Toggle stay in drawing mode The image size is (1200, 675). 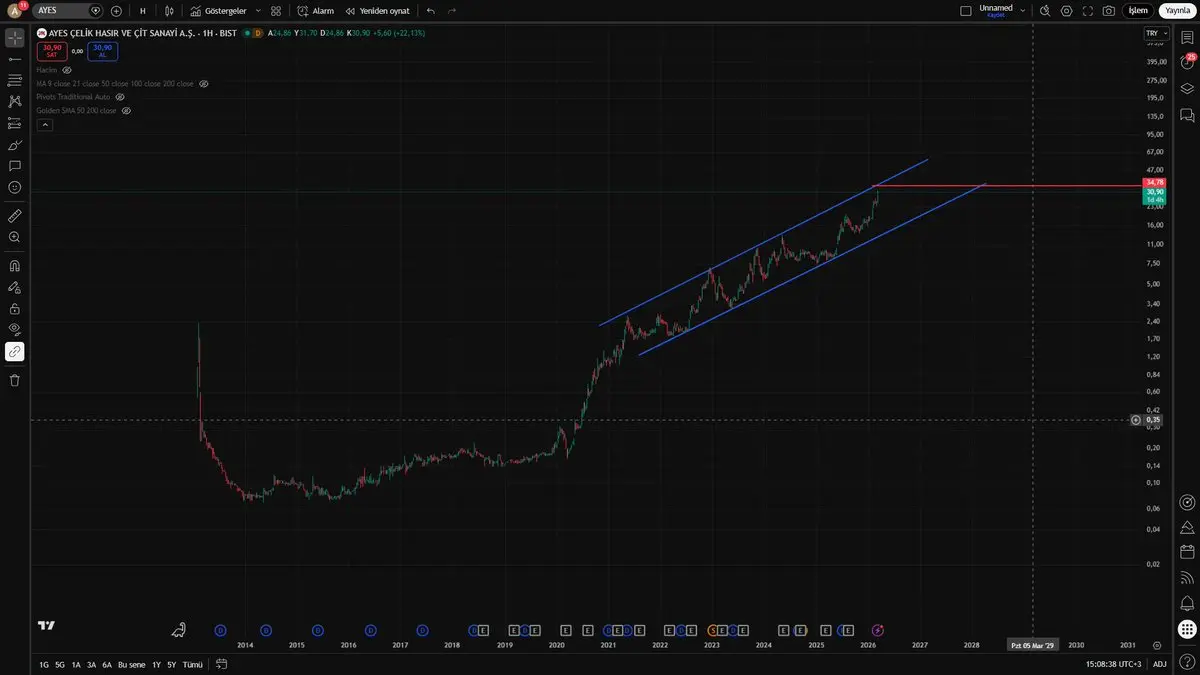tap(15, 287)
